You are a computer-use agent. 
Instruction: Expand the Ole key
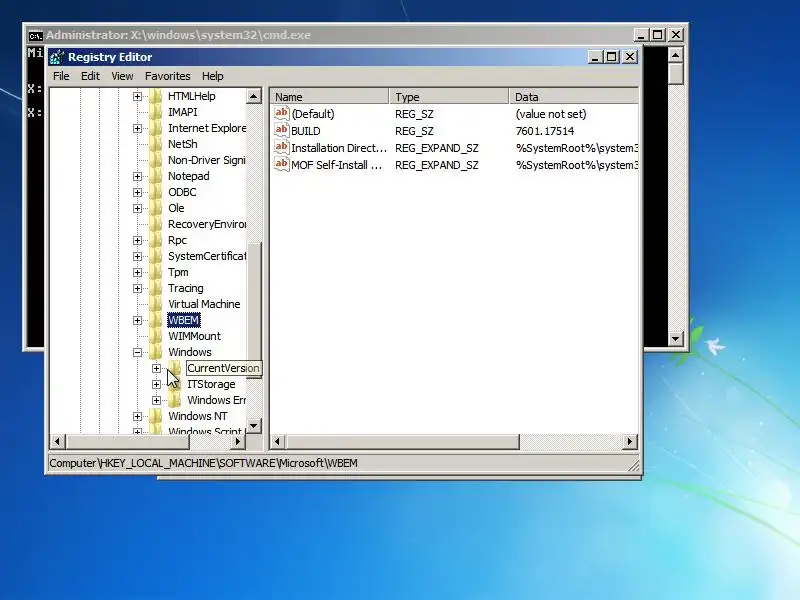pos(137,208)
